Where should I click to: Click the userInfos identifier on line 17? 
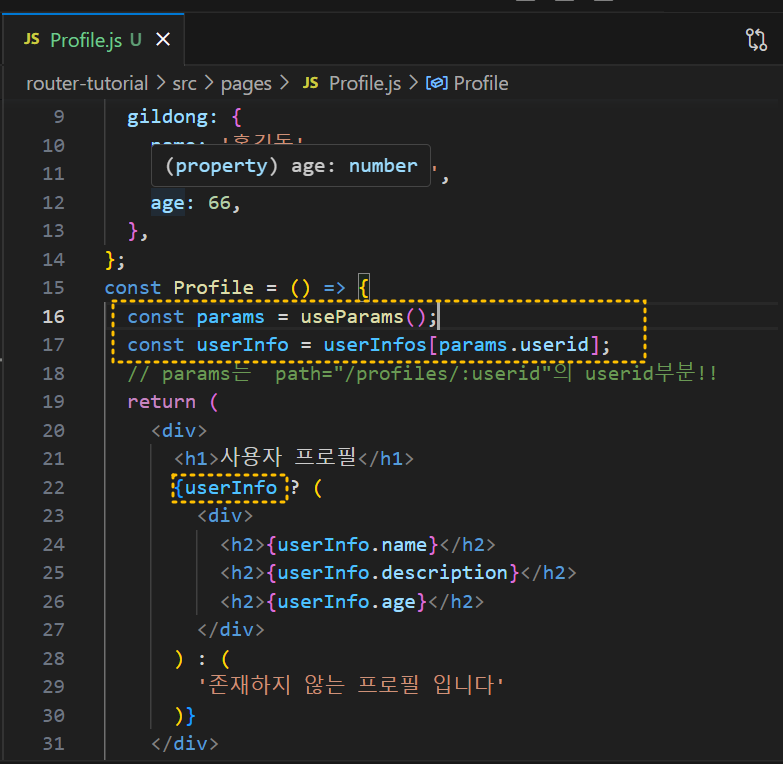pos(375,345)
